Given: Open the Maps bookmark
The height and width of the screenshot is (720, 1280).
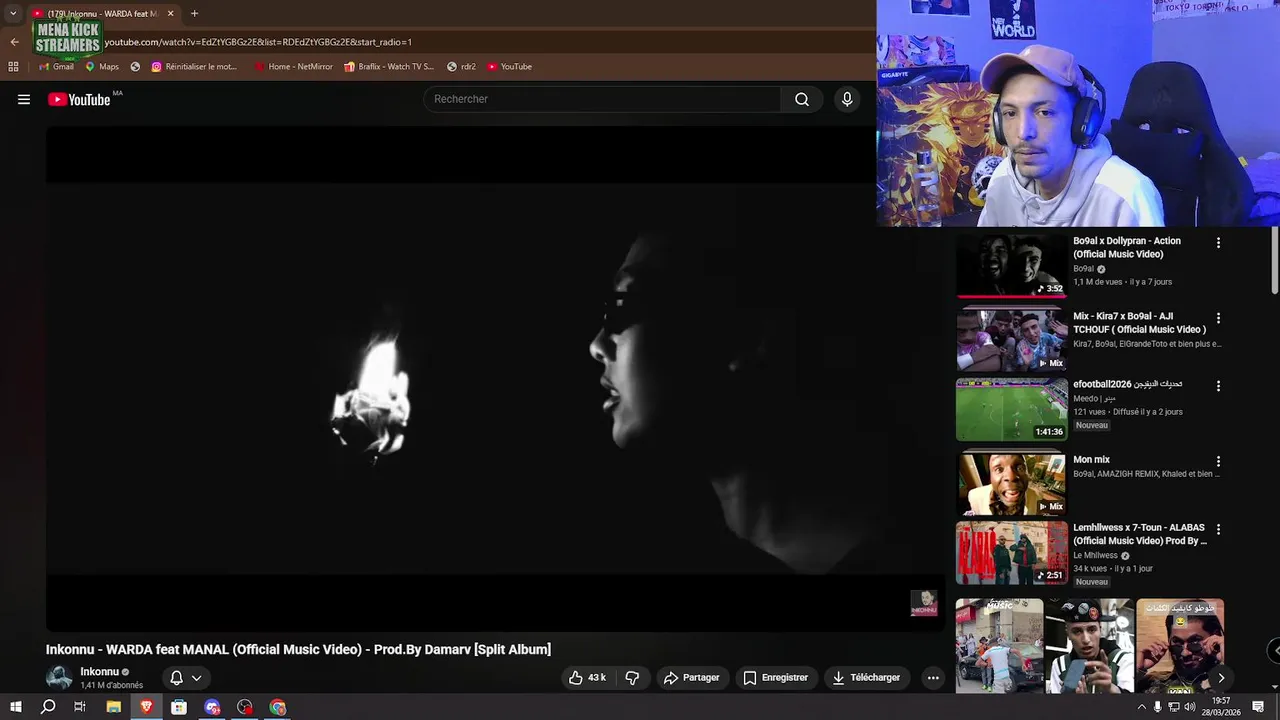Looking at the screenshot, I should click(101, 67).
